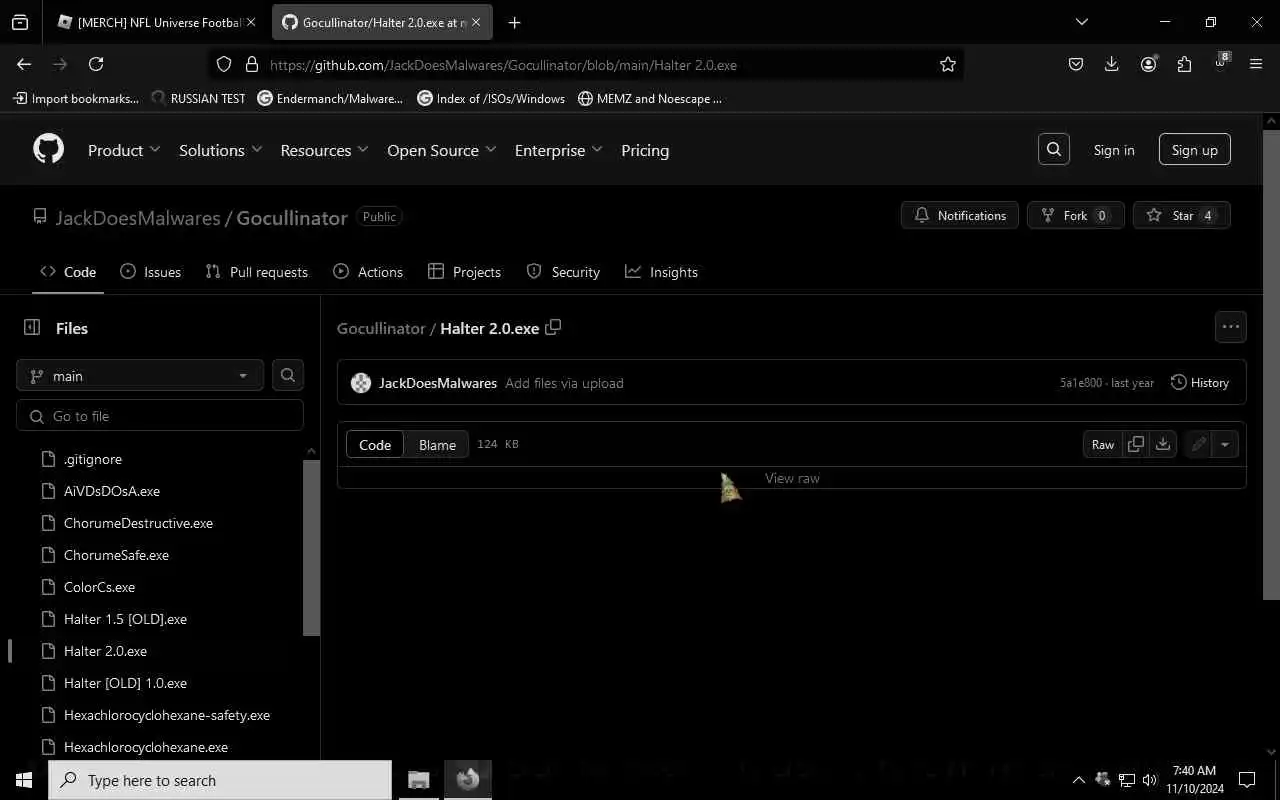Switch to the MERCH NFL Universe tab
Image resolution: width=1280 pixels, height=800 pixels.
pyautogui.click(x=157, y=22)
